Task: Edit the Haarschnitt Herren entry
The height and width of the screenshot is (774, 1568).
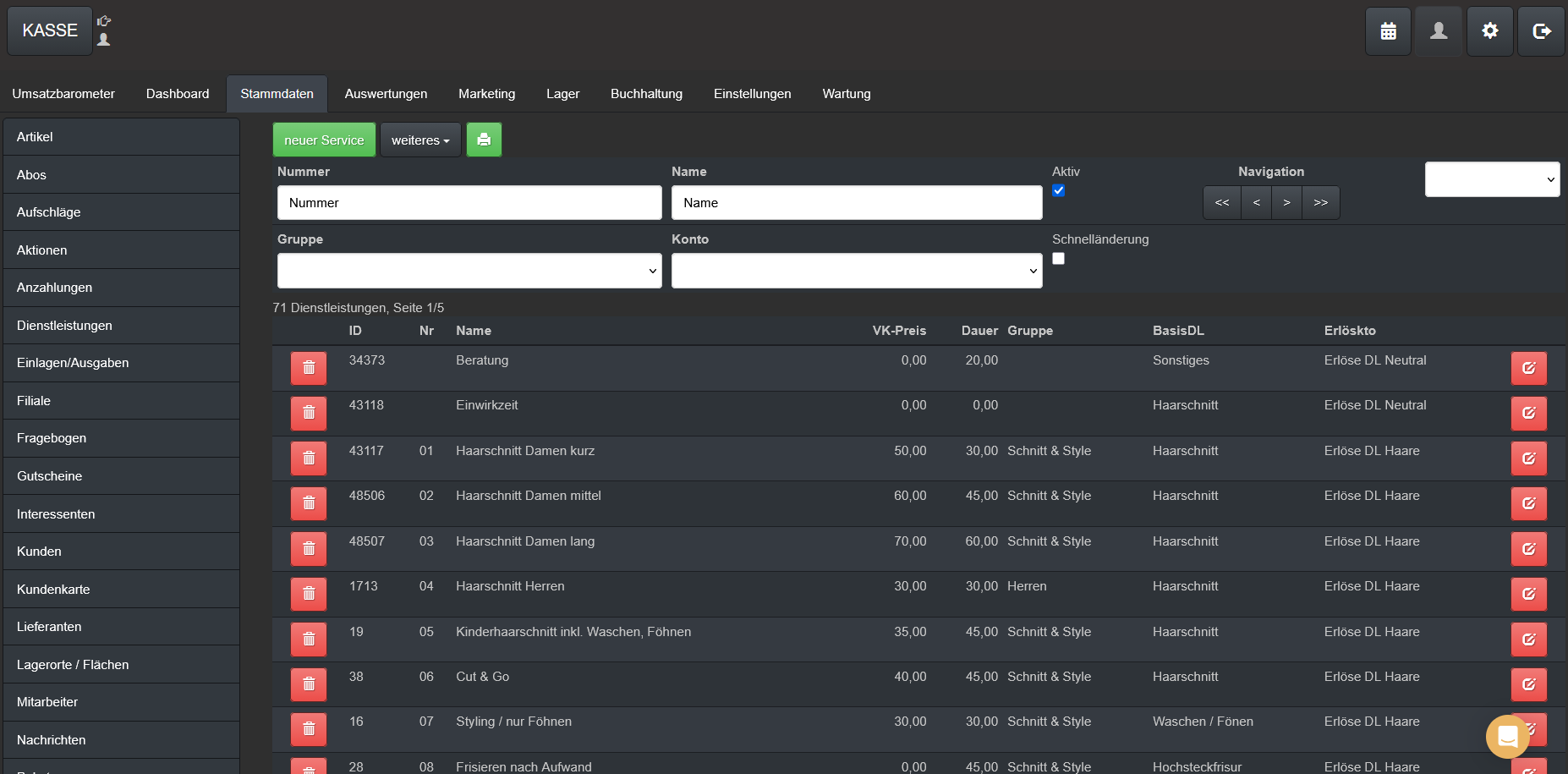Action: coord(1528,594)
